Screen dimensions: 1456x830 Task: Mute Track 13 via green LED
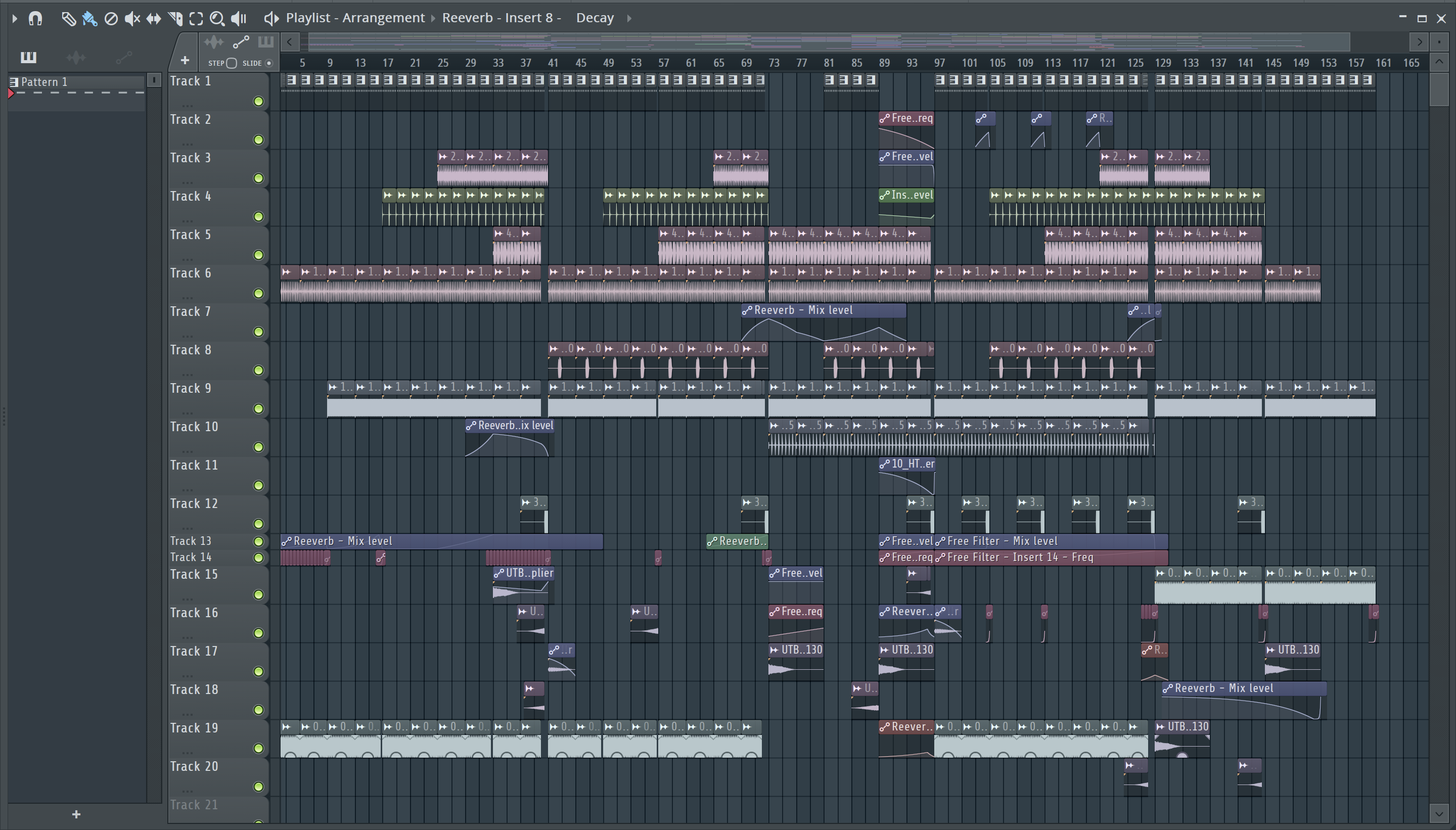(x=258, y=541)
